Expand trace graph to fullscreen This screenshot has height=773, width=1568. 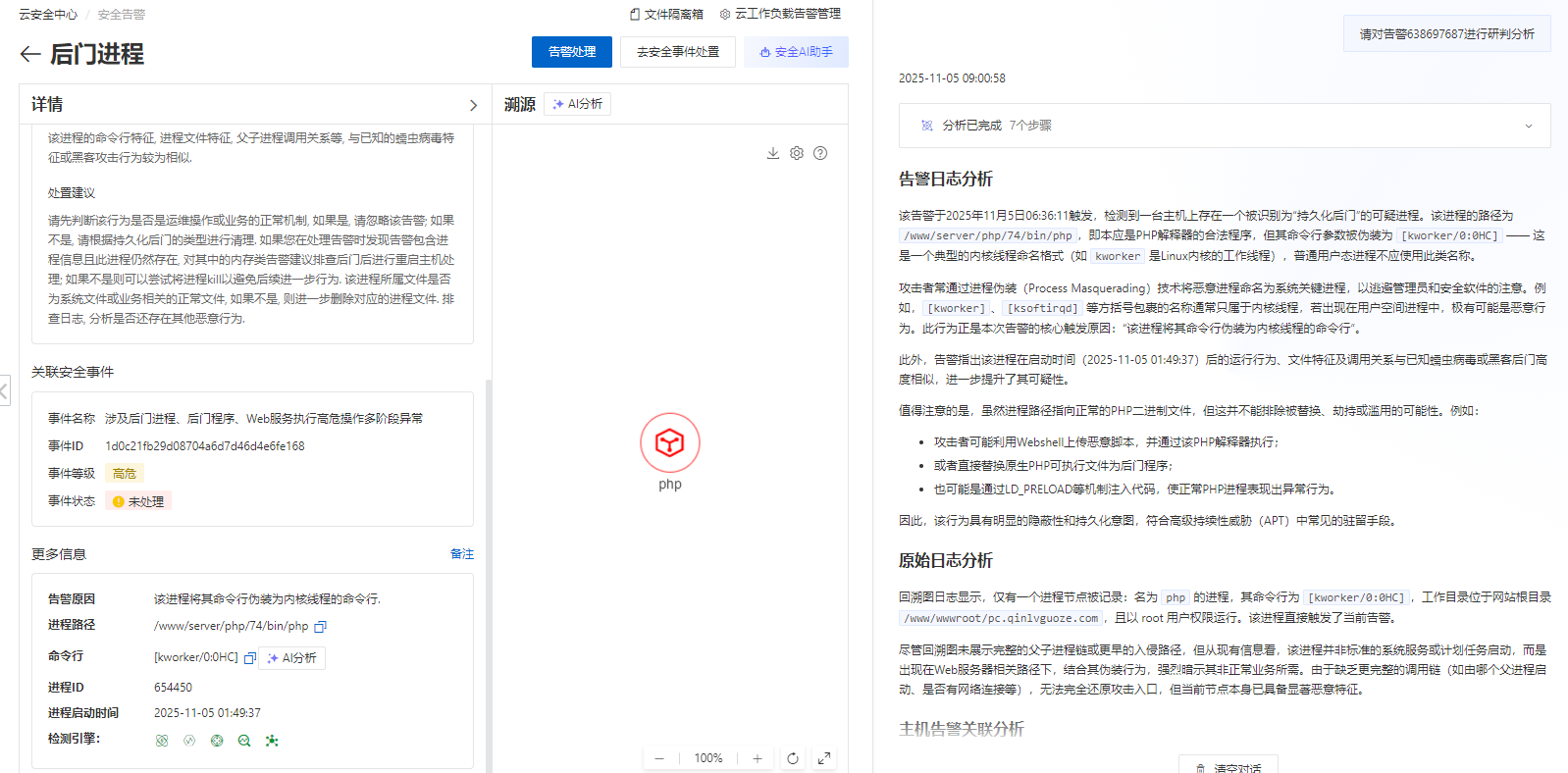(824, 758)
